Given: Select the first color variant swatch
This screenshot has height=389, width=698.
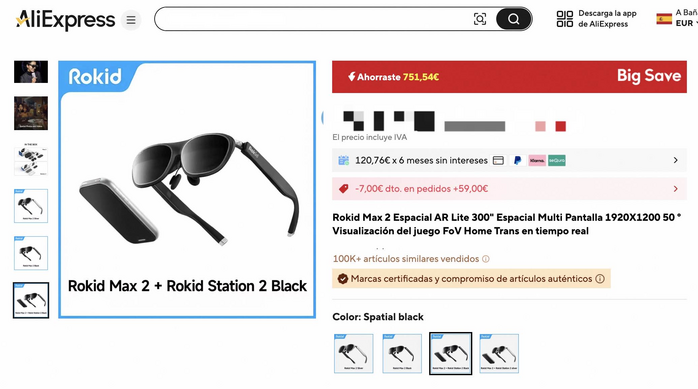Looking at the screenshot, I should tap(353, 353).
